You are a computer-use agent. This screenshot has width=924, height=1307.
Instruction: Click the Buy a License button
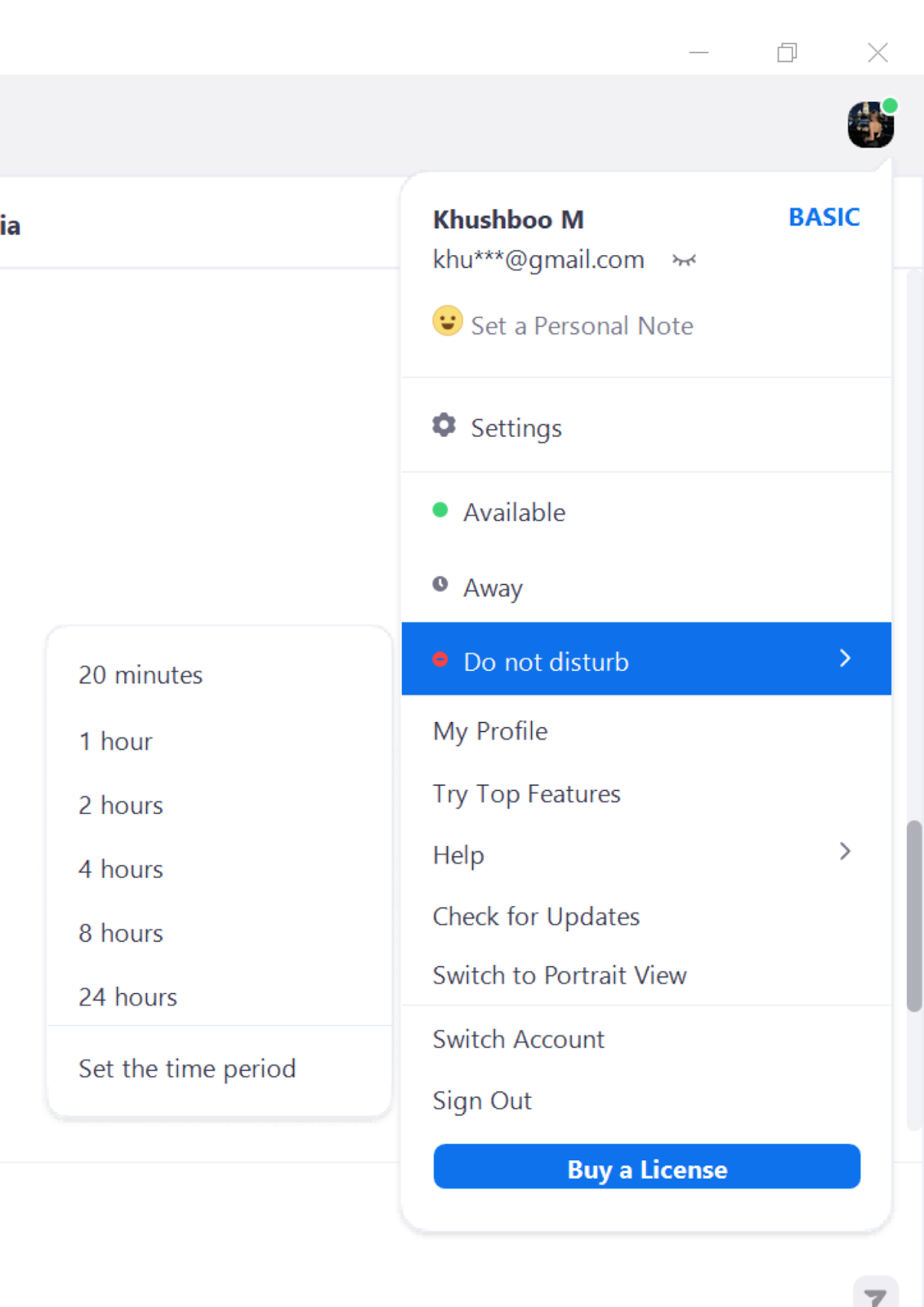tap(647, 1166)
